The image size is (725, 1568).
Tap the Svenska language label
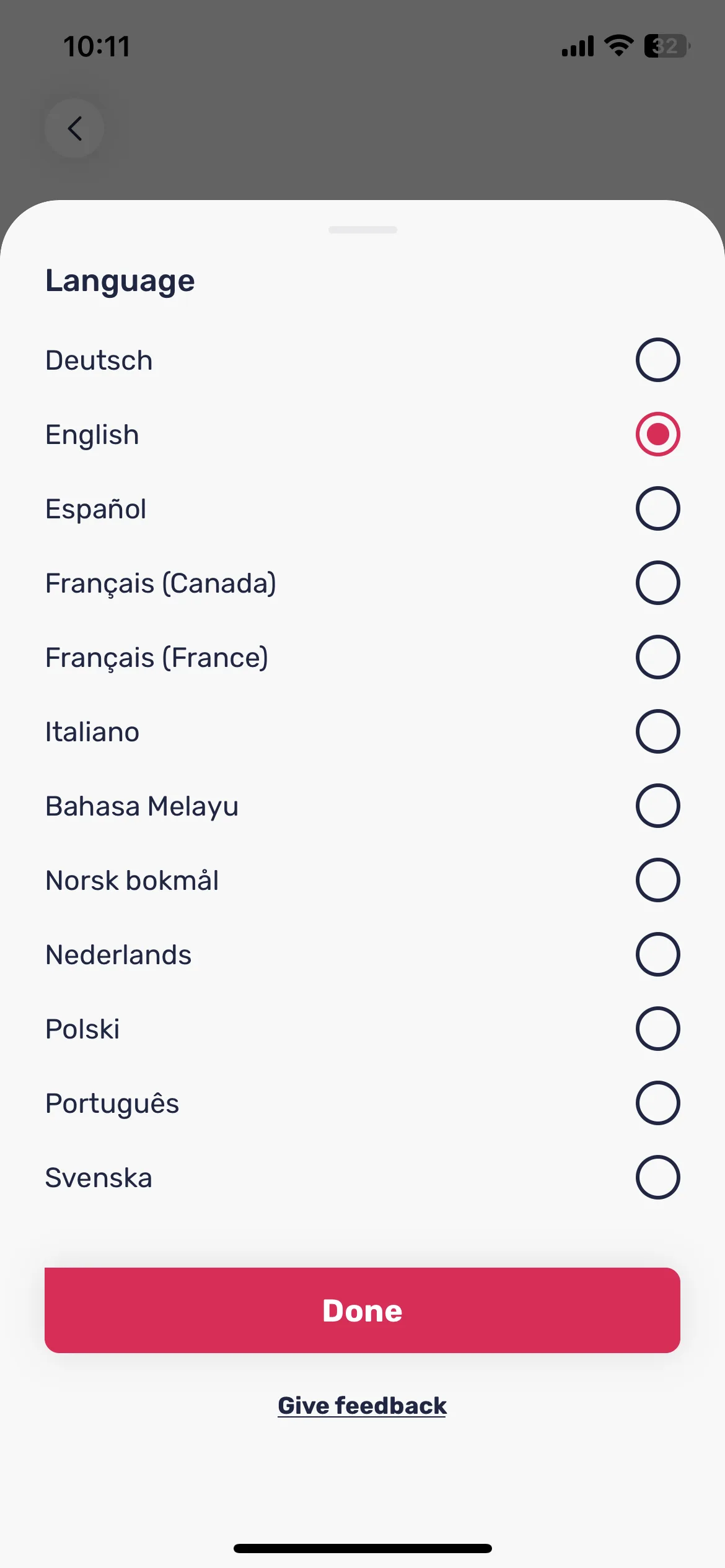click(x=99, y=1178)
